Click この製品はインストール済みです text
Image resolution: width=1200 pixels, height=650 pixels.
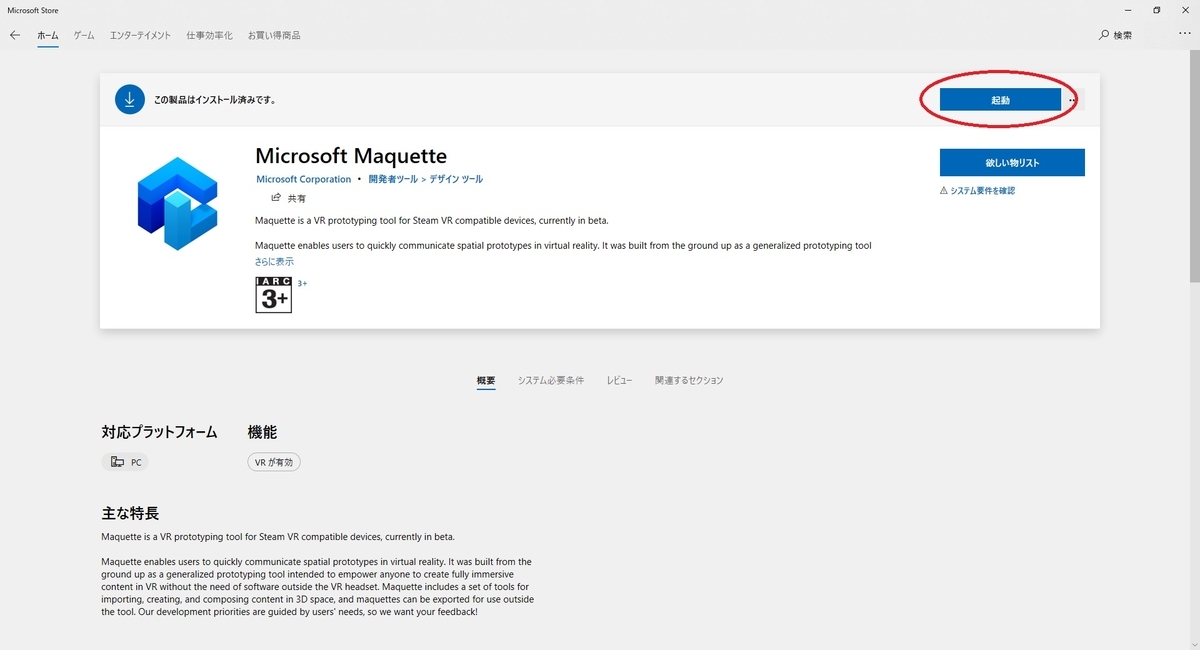(x=214, y=100)
